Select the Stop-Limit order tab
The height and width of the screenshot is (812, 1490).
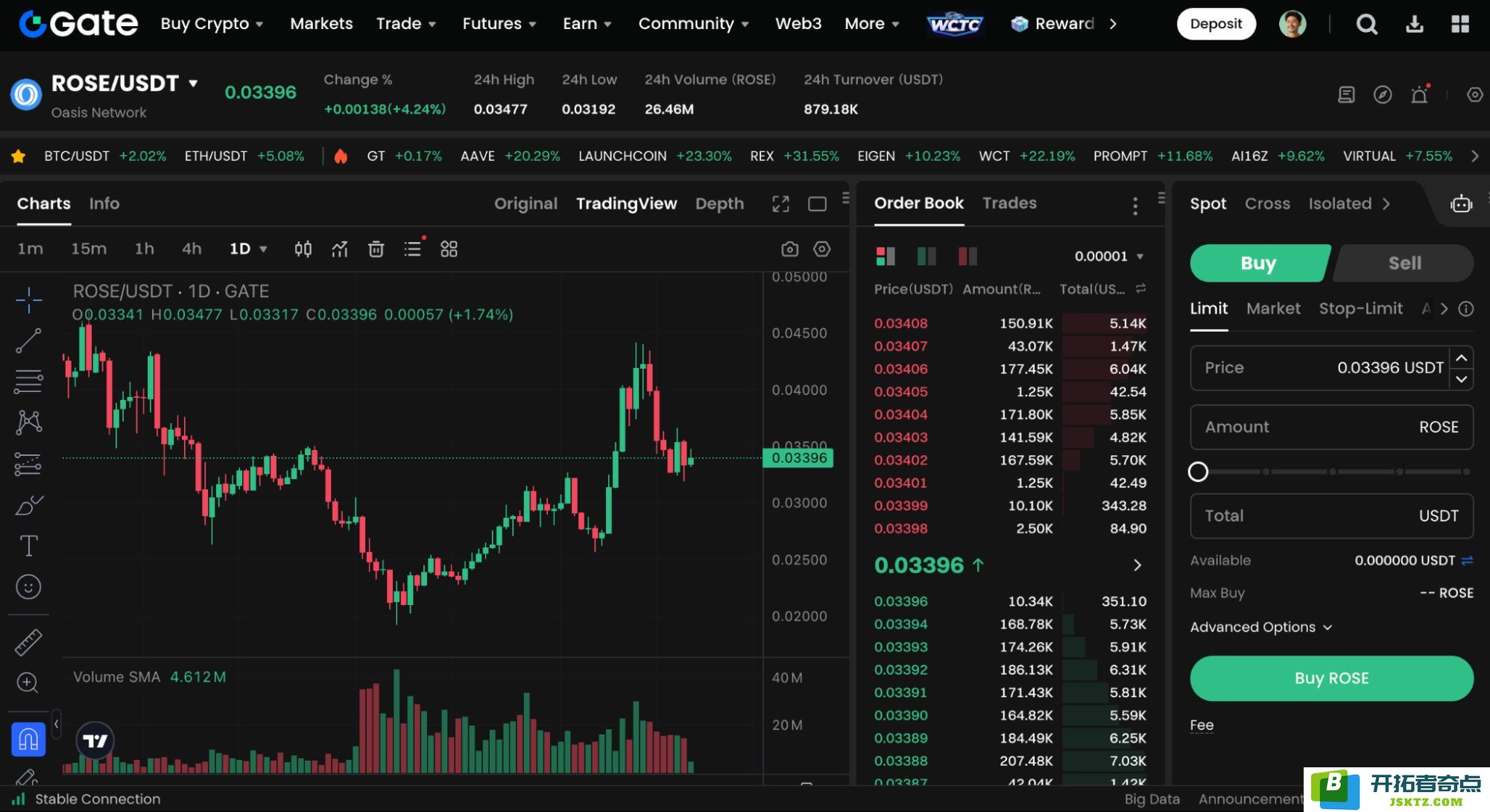(1360, 308)
